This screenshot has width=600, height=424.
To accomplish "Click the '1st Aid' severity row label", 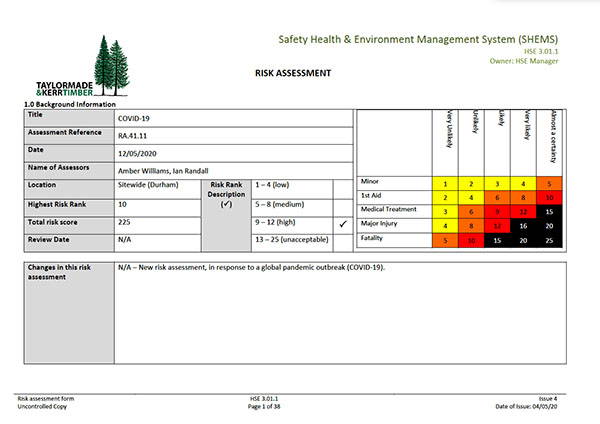I will click(x=371, y=196).
